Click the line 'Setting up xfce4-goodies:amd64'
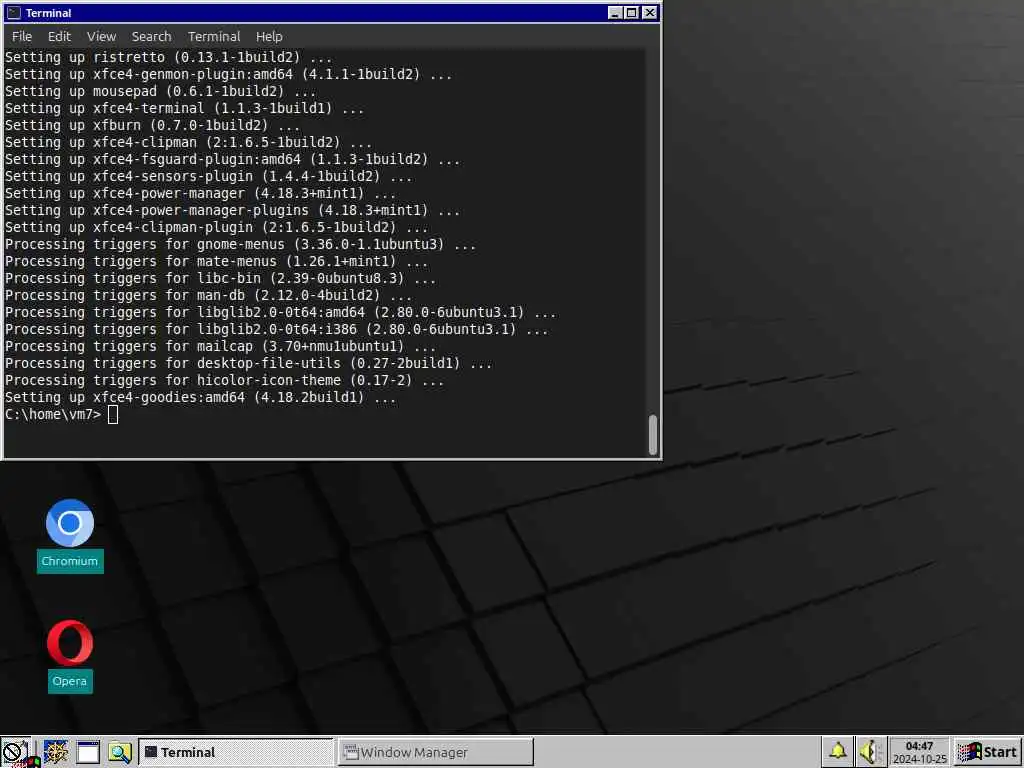 pyautogui.click(x=200, y=396)
